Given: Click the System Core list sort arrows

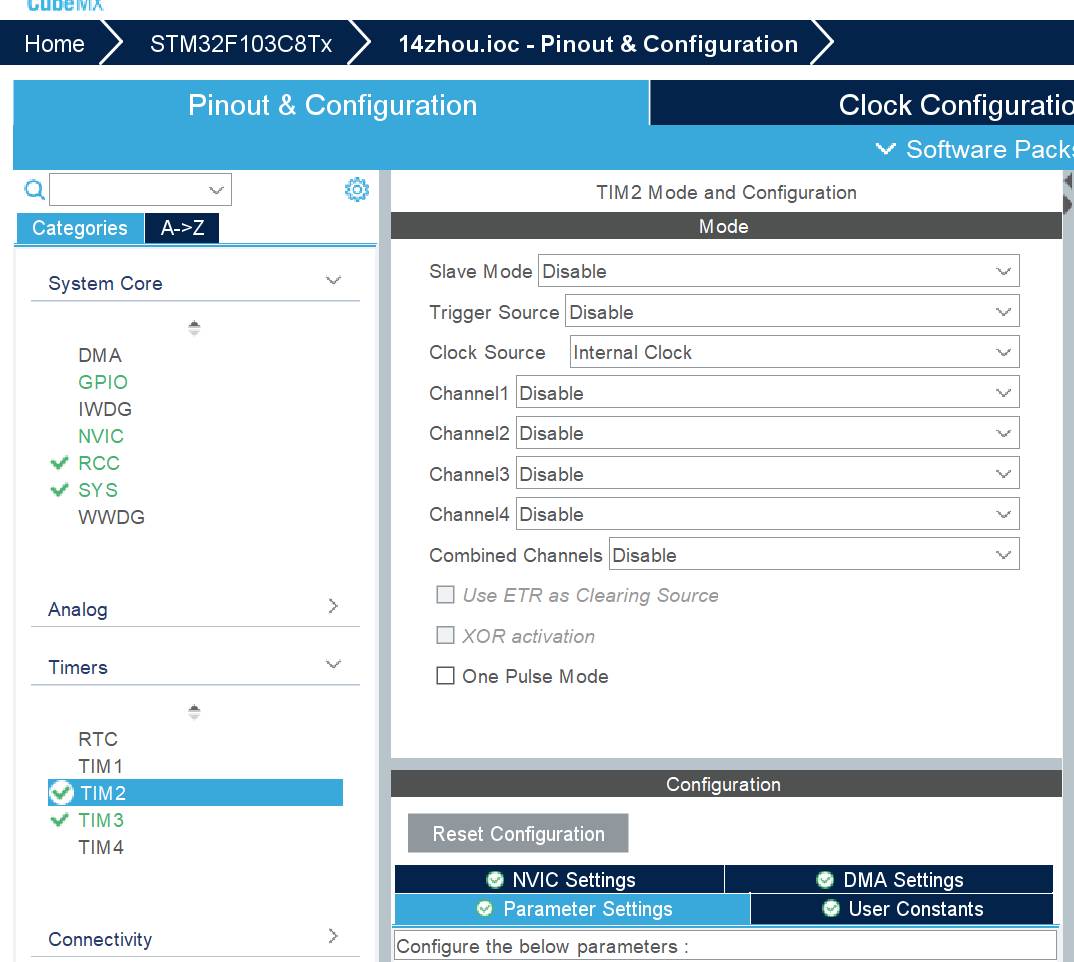Looking at the screenshot, I should [195, 328].
